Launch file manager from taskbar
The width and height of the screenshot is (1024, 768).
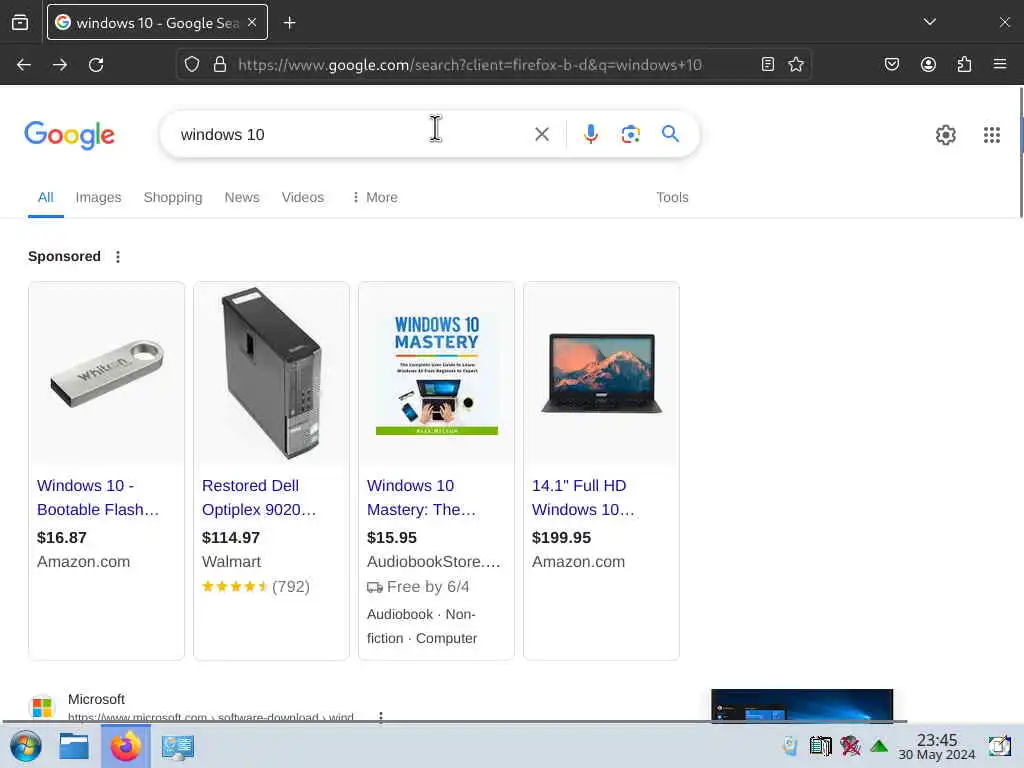click(74, 746)
